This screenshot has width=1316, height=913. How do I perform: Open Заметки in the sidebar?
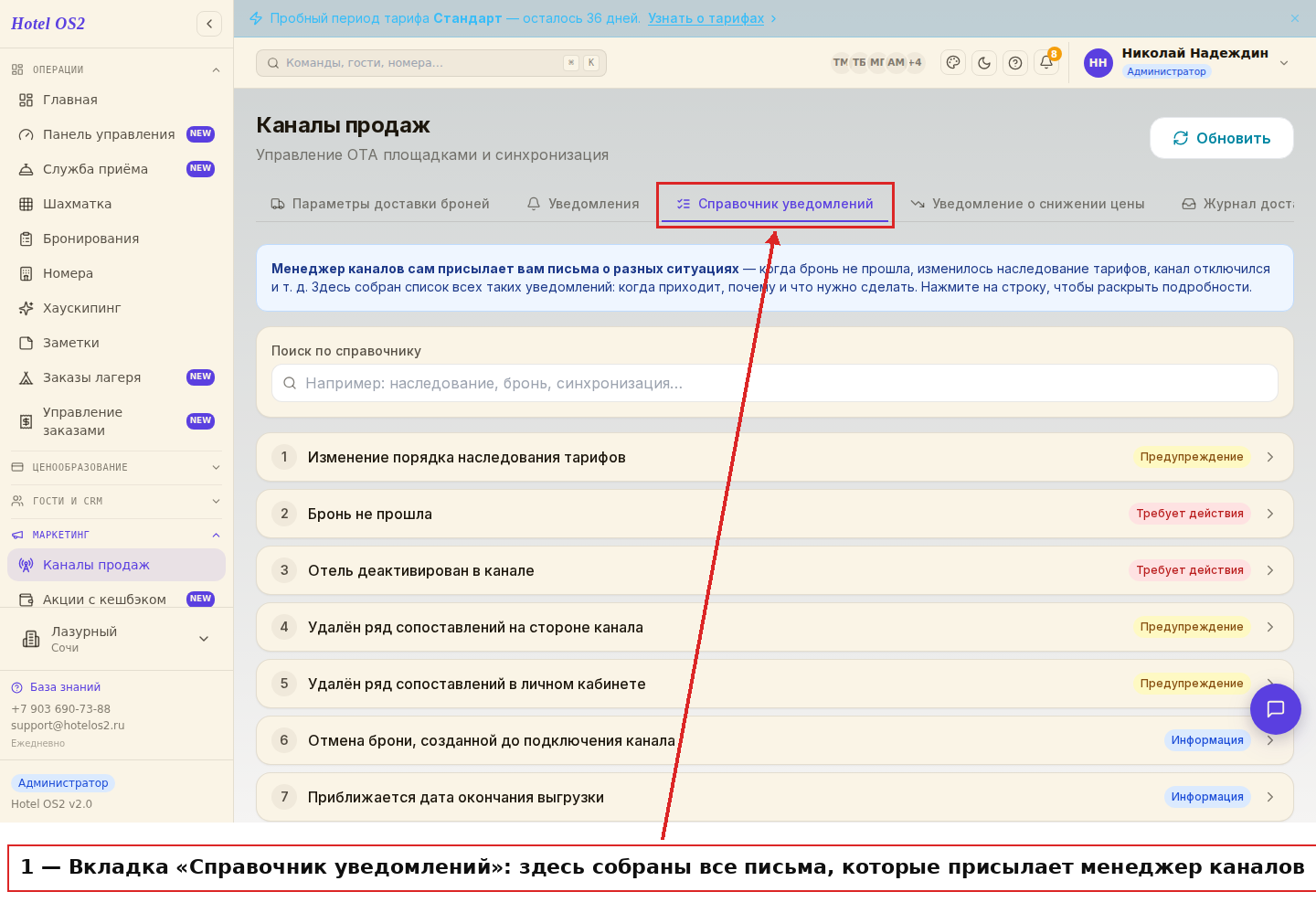[116, 343]
